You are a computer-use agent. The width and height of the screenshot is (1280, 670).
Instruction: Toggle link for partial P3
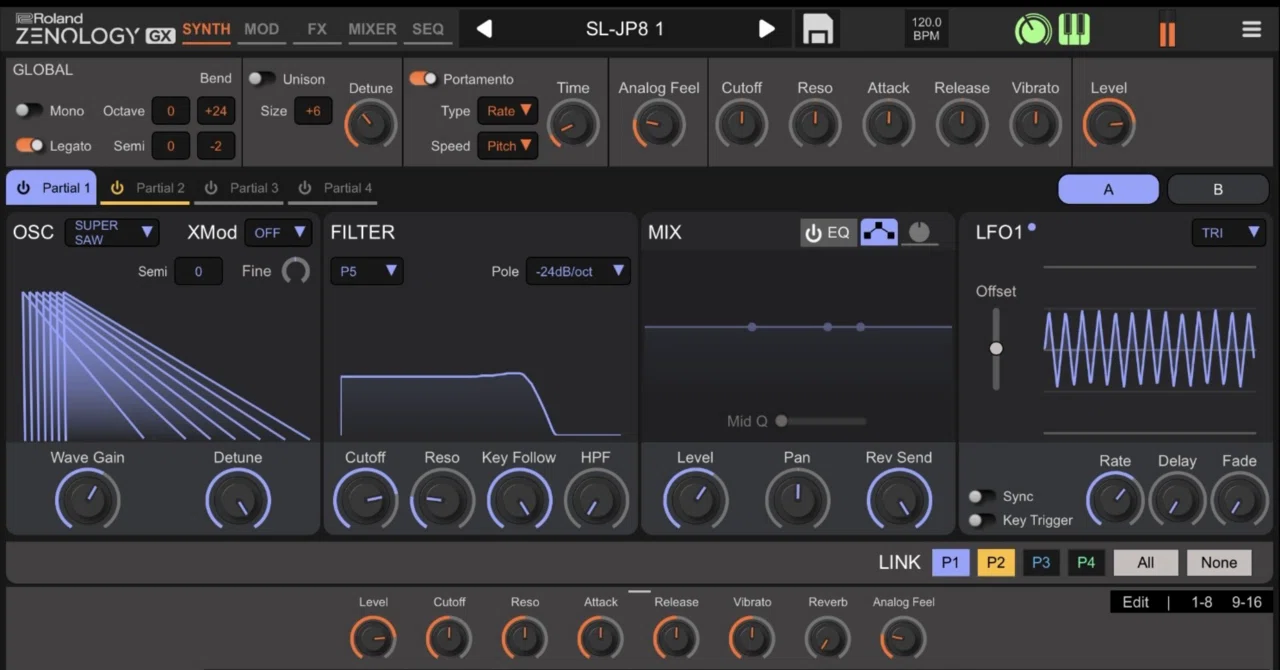[x=1041, y=562]
